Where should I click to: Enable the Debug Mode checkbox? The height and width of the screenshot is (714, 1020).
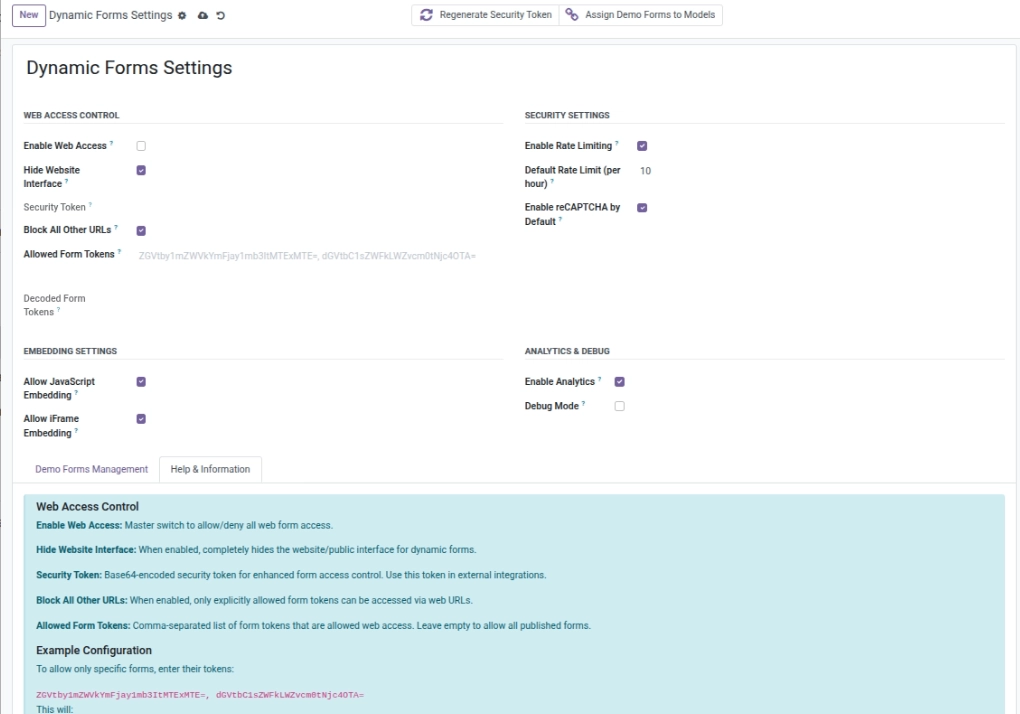[x=619, y=406]
